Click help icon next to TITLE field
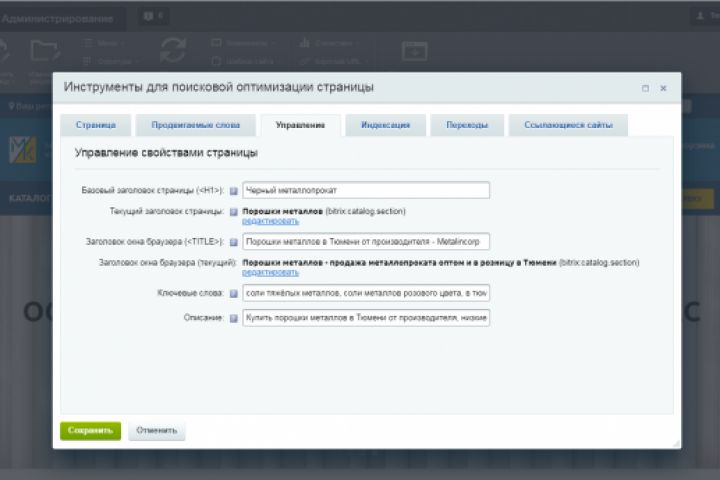The height and width of the screenshot is (480, 720). coord(234,242)
